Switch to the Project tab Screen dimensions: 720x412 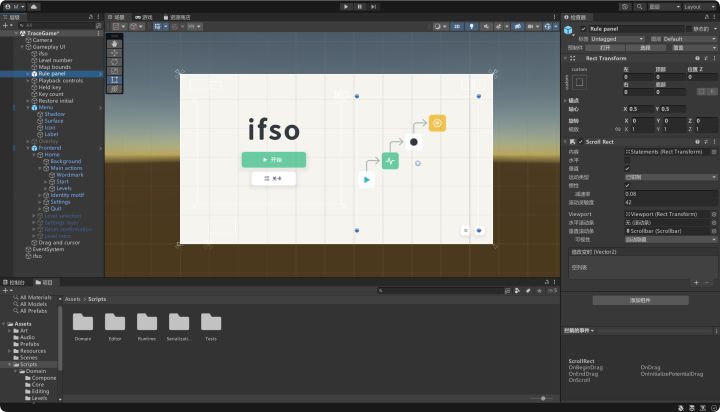click(x=44, y=282)
